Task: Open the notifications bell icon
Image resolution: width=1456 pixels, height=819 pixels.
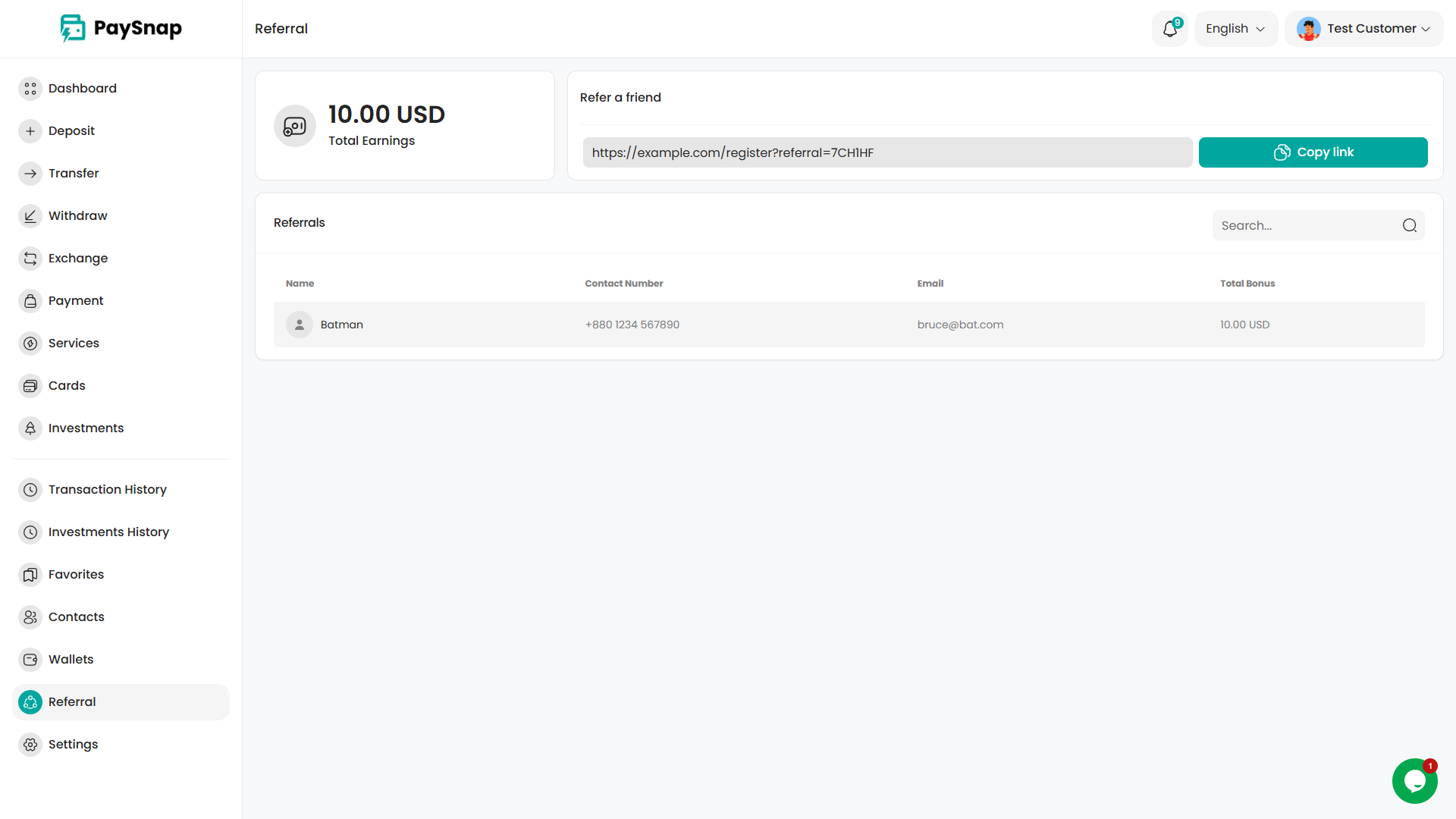Action: 1169,29
